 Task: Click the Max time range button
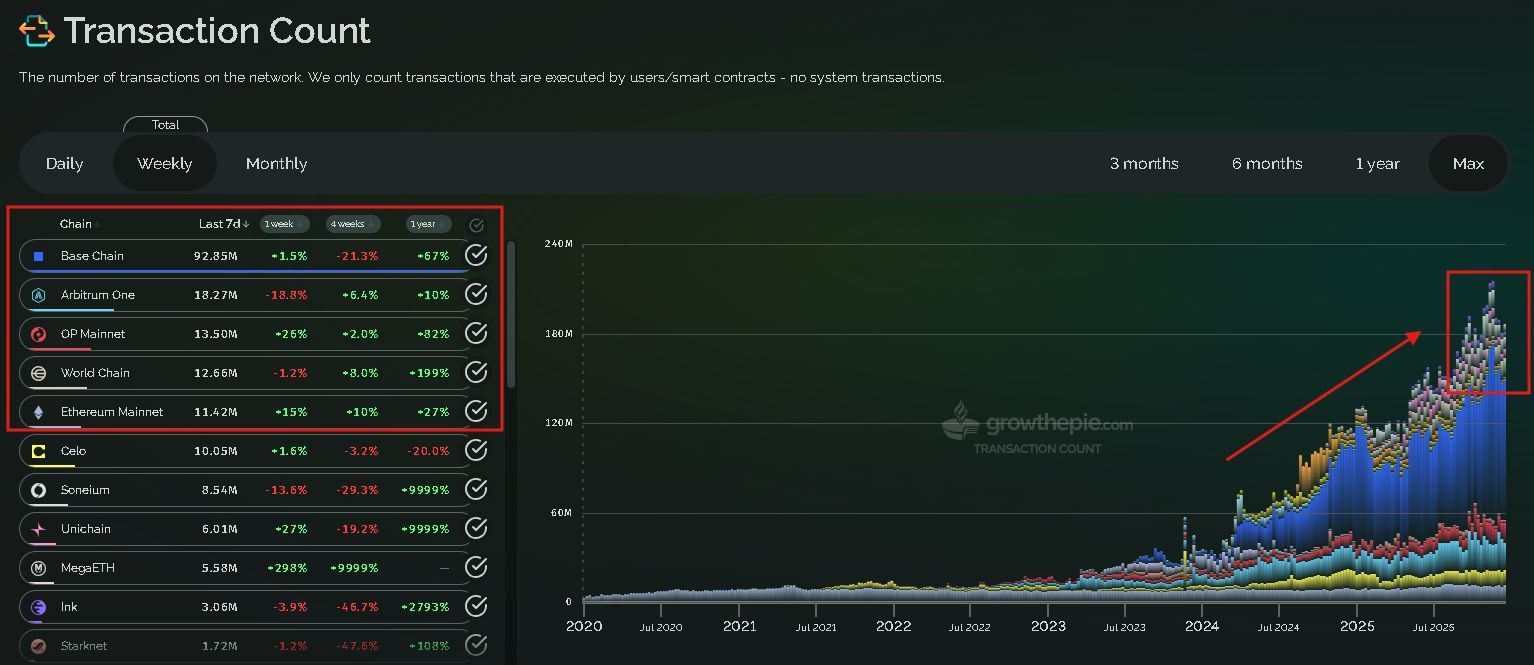pos(1468,163)
